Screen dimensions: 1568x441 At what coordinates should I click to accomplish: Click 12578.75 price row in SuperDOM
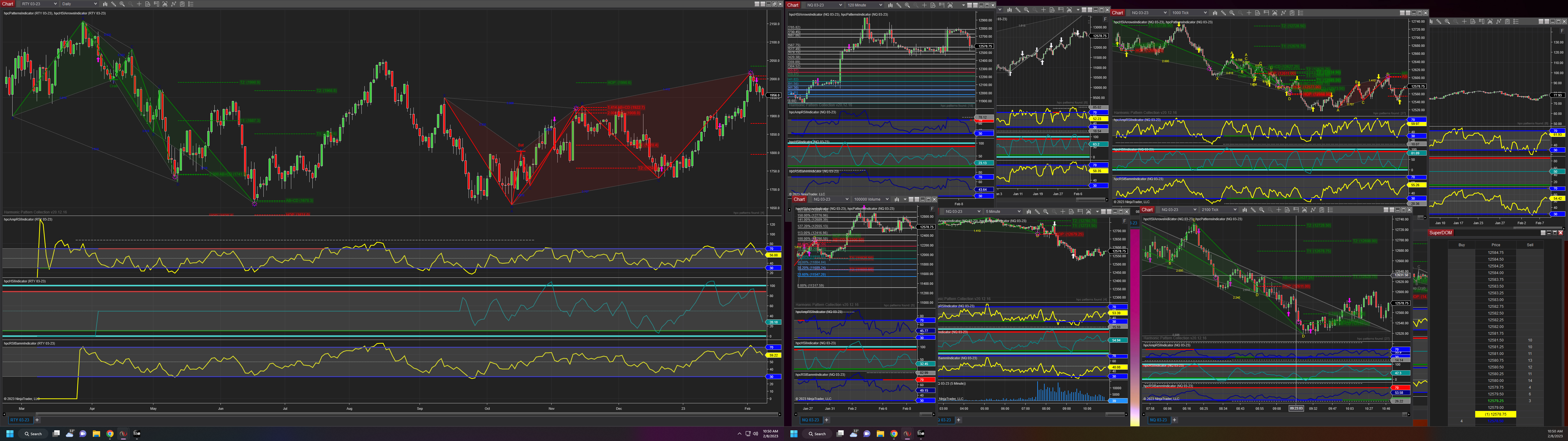pos(1495,414)
